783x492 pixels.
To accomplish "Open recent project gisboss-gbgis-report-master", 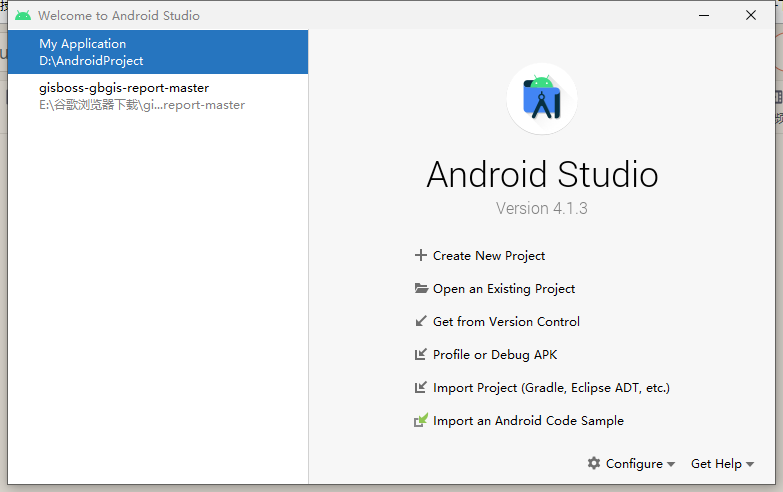I will (x=158, y=96).
